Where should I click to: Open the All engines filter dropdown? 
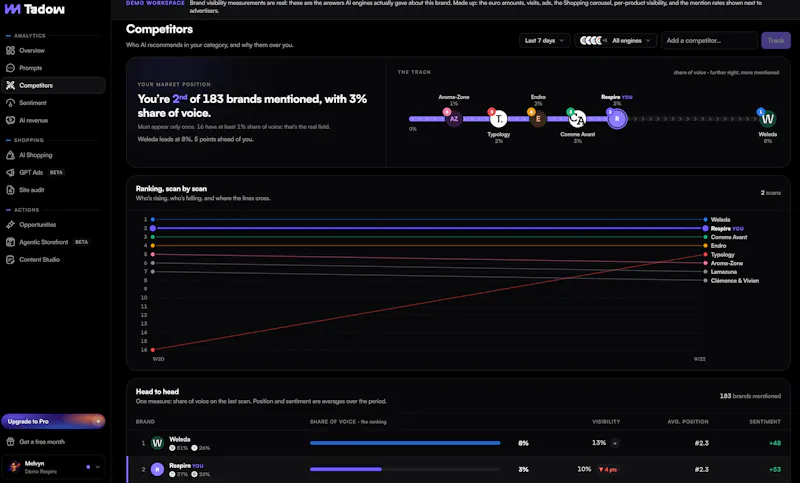point(616,40)
